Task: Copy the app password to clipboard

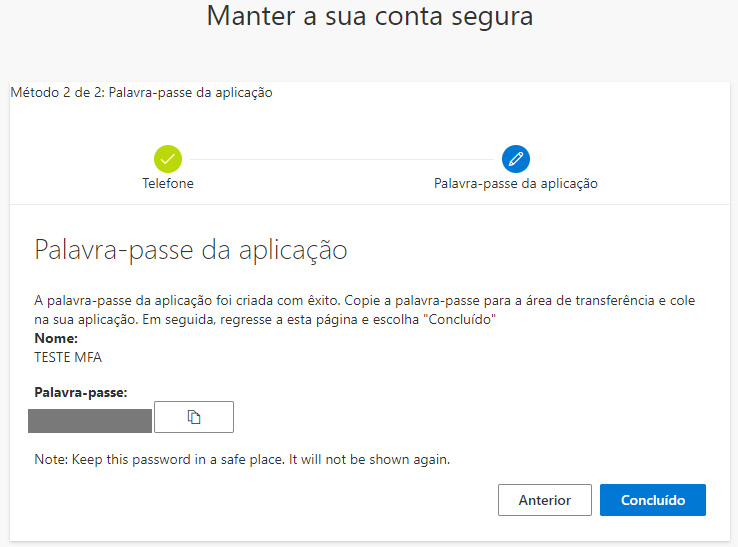Action: coord(194,417)
